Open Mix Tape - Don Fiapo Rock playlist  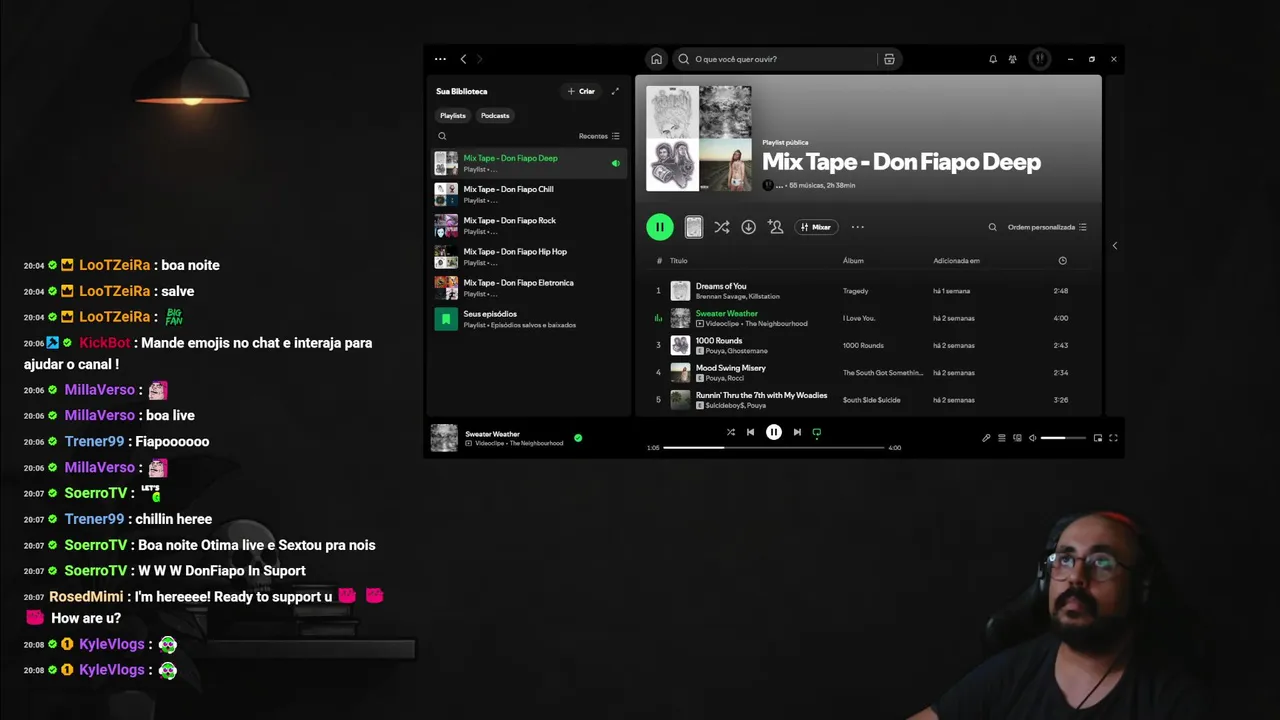(x=529, y=225)
